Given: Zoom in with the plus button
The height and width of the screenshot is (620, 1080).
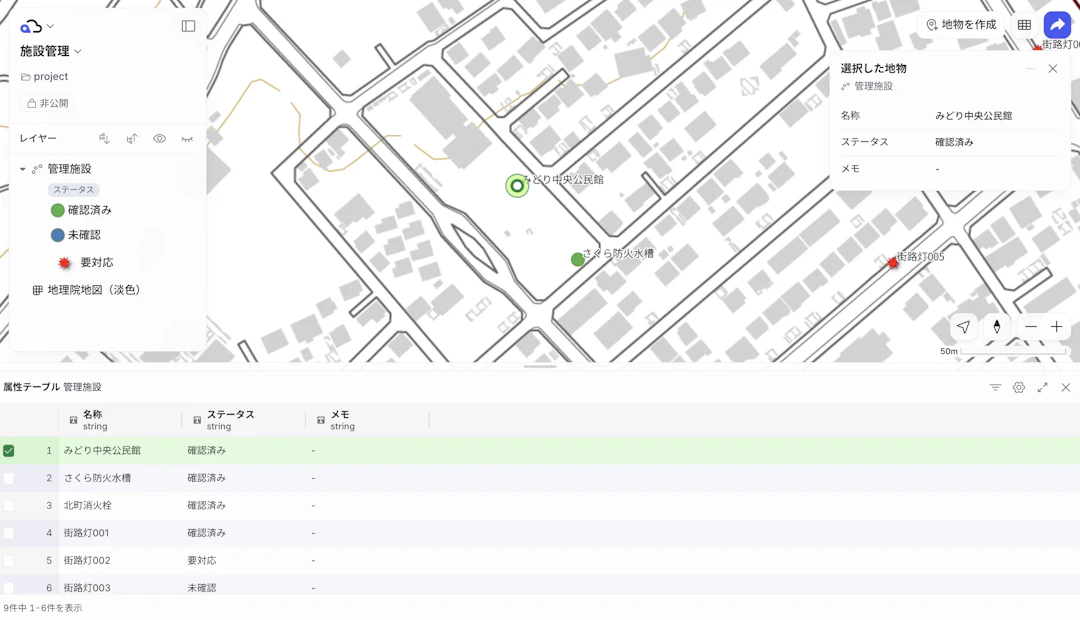Looking at the screenshot, I should (x=1057, y=327).
